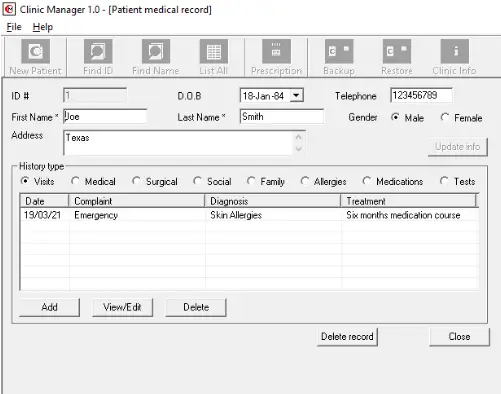Screen dimensions: 501x394
Task: Click the Address scrollbar down arrow
Action: 299,149
